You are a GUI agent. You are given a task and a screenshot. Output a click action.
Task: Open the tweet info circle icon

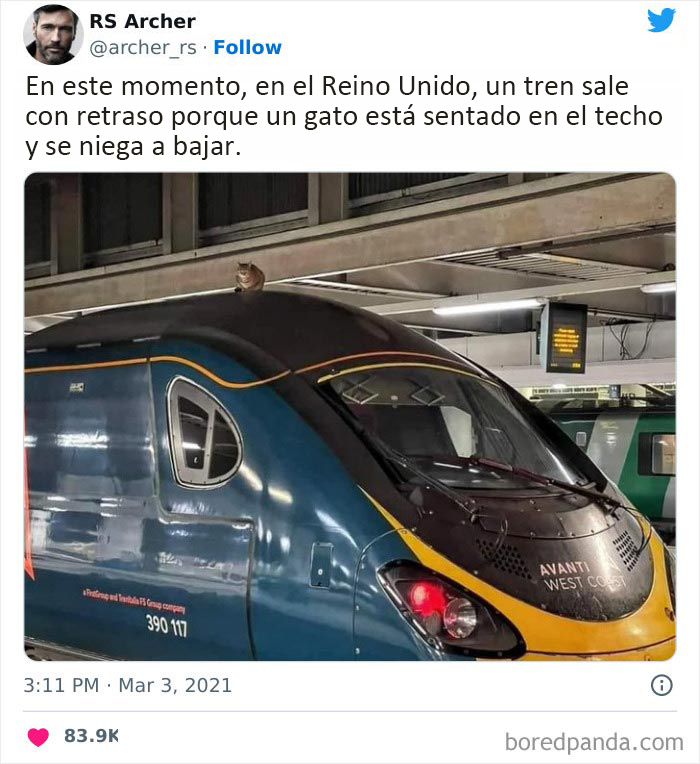click(661, 685)
